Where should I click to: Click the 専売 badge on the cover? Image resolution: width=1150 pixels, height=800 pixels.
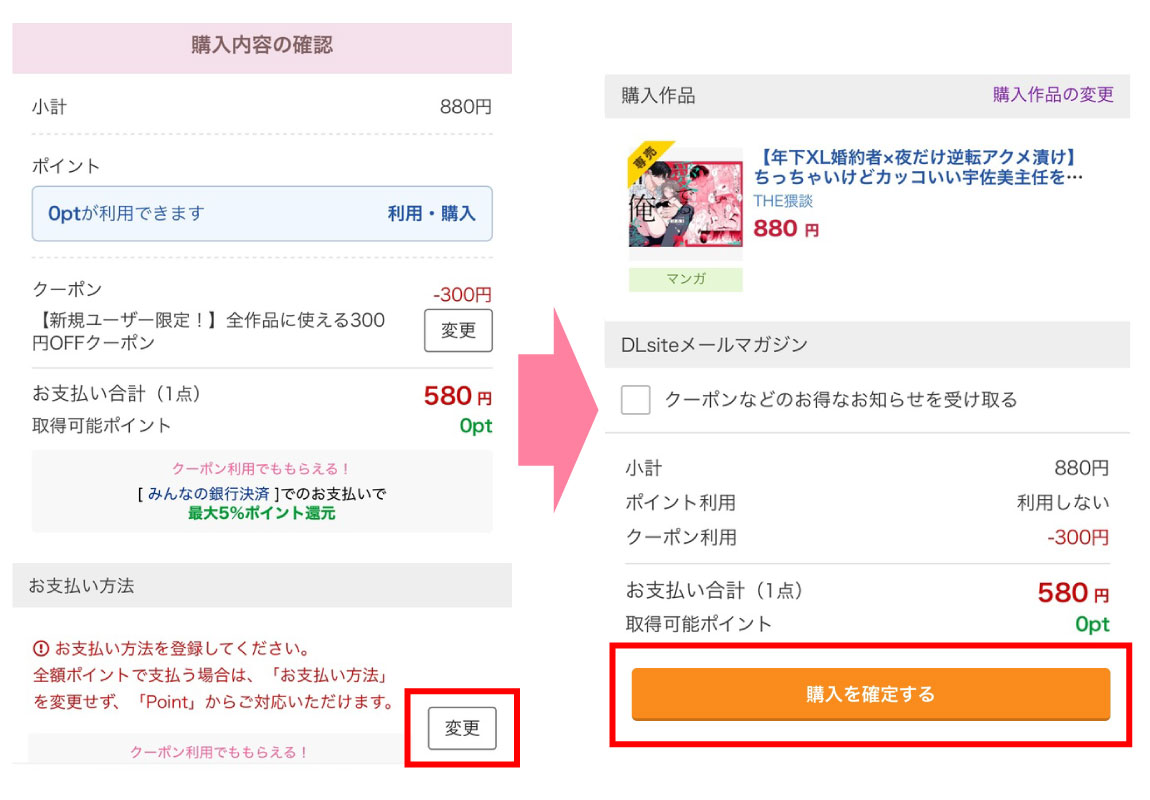point(643,158)
